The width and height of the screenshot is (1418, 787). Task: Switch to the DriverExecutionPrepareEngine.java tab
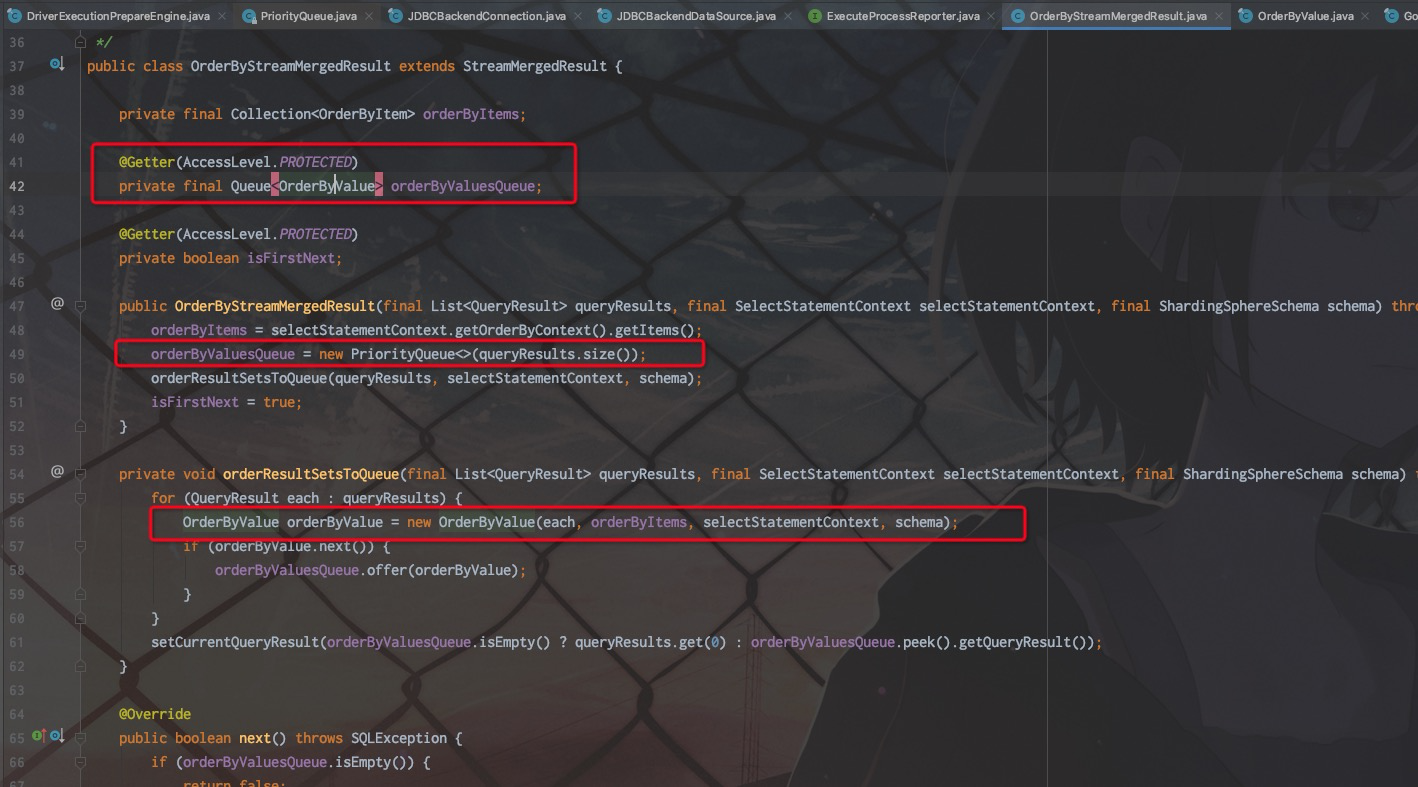tap(118, 16)
